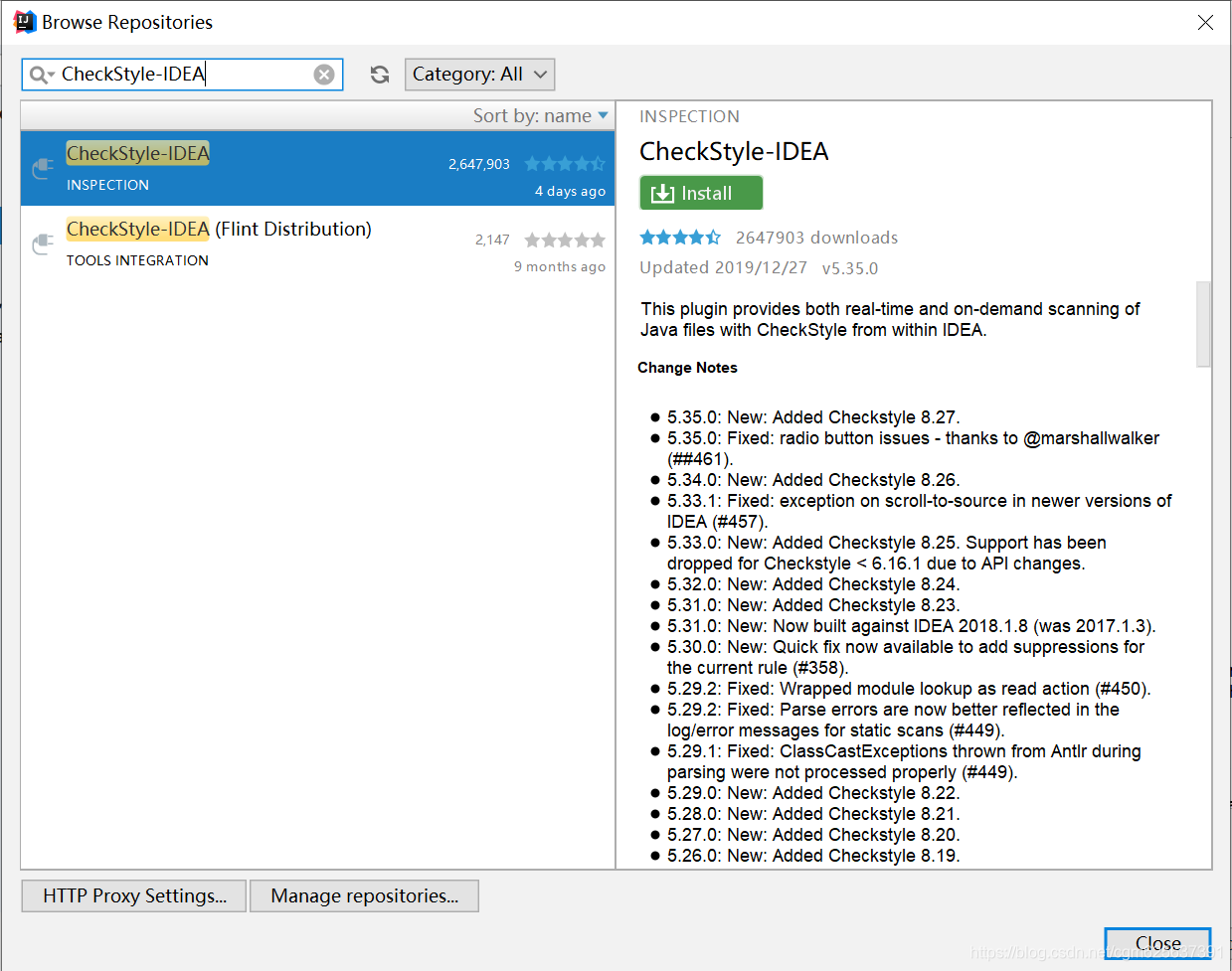Click the 'INSPECTION' label in details panel
This screenshot has width=1232, height=971.
tap(689, 116)
